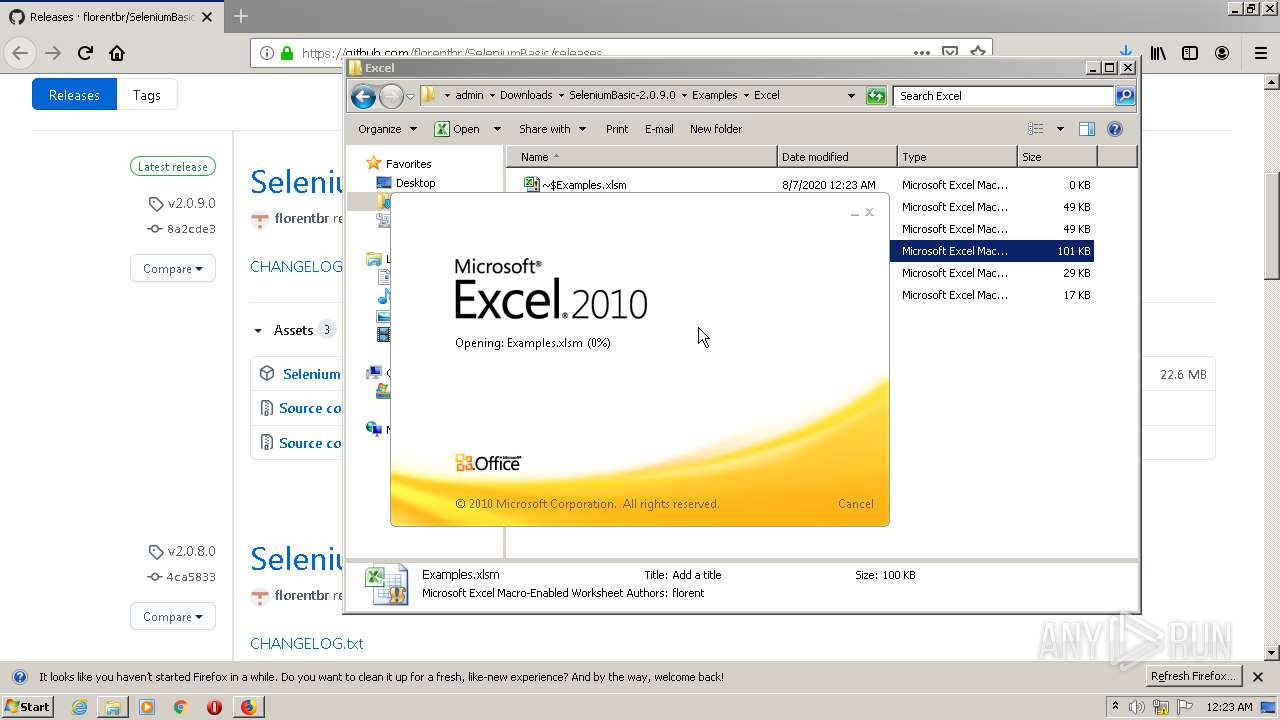Image resolution: width=1280 pixels, height=720 pixels.
Task: Switch to the Releases tab on GitHub
Action: point(74,95)
